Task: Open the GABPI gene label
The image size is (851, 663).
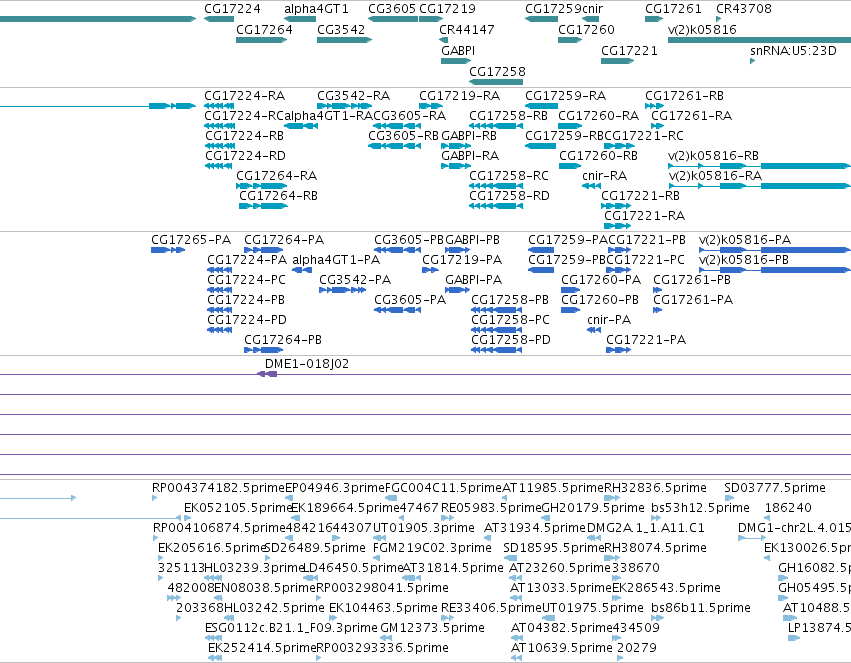Action: point(458,50)
